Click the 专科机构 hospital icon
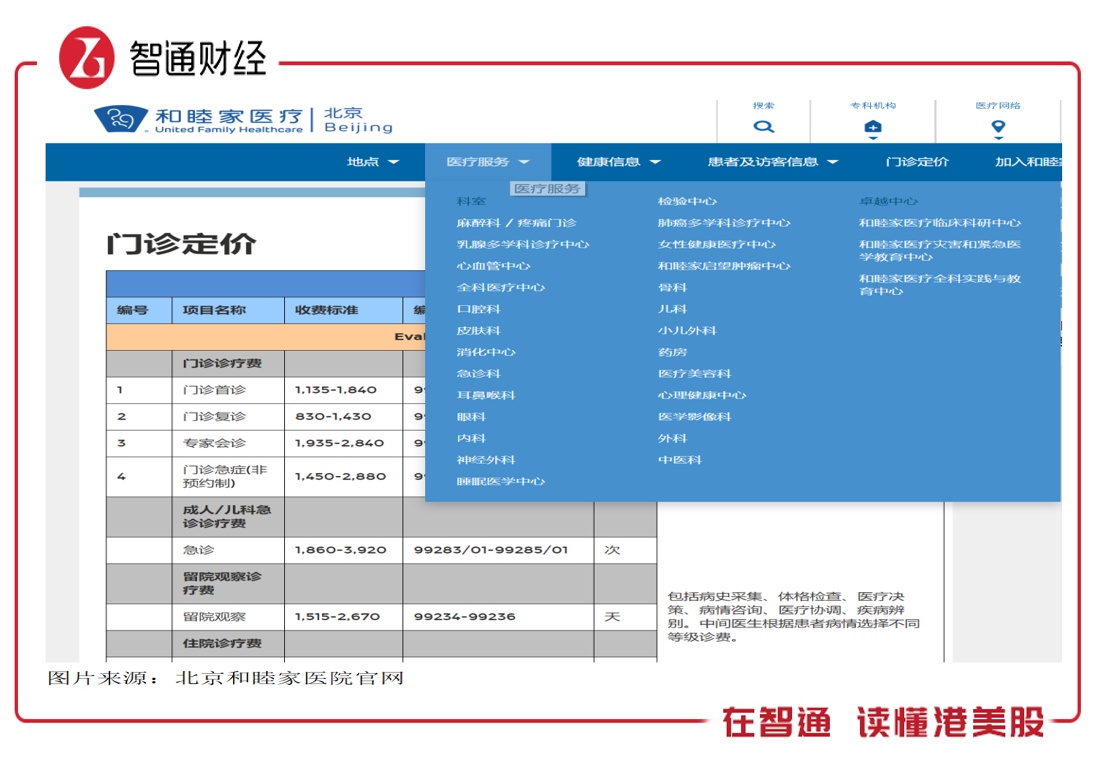Viewport: 1106px width, 774px height. pos(872,128)
